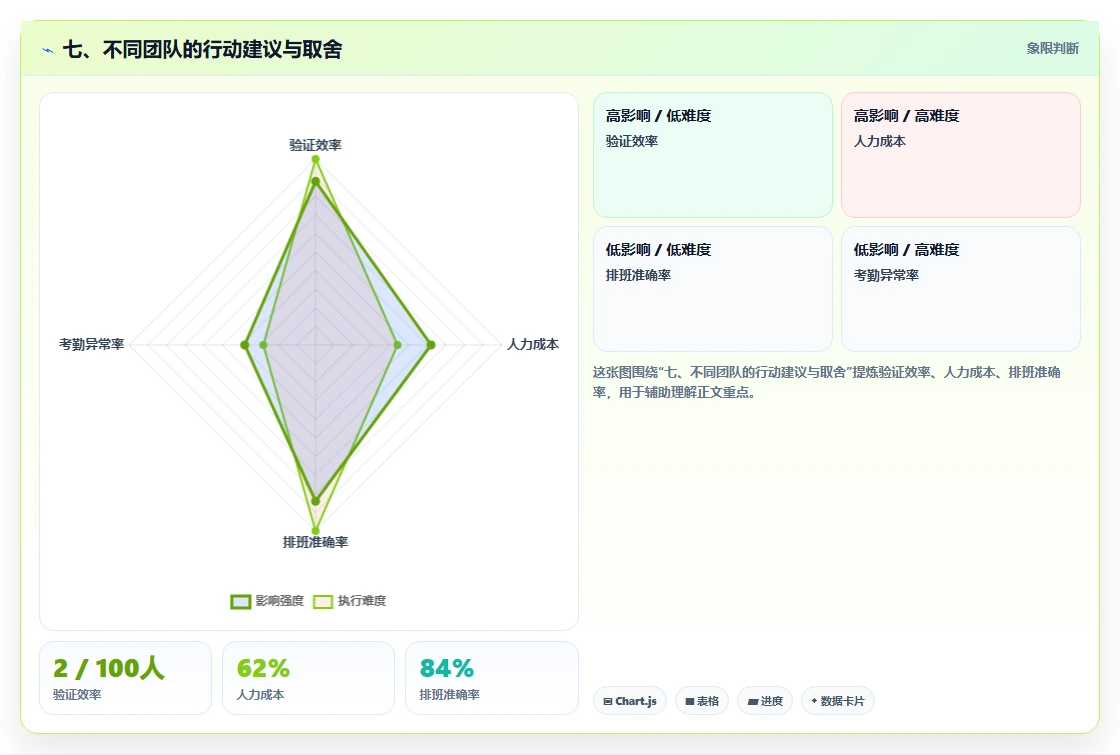Viewport: 1120px width, 755px height.
Task: Click the 影响强度 legend label text
Action: click(x=280, y=601)
